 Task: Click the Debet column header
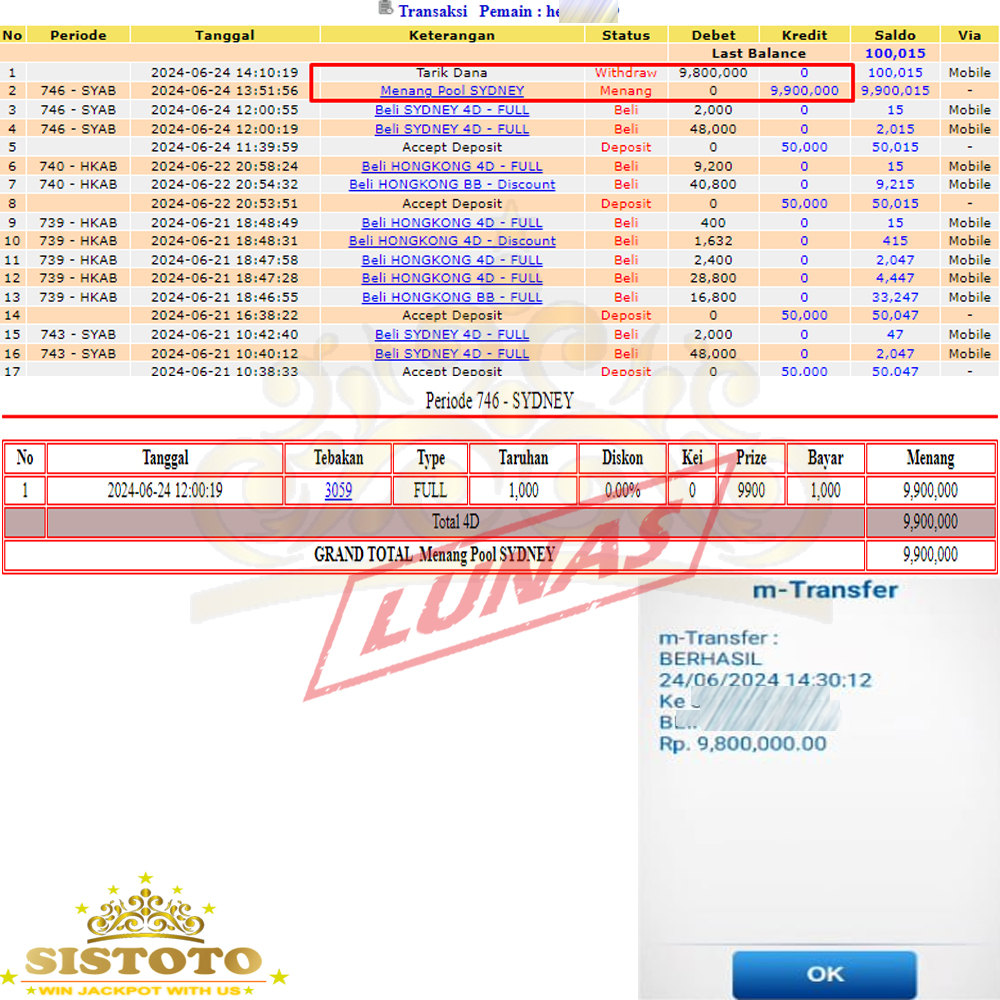click(x=713, y=35)
